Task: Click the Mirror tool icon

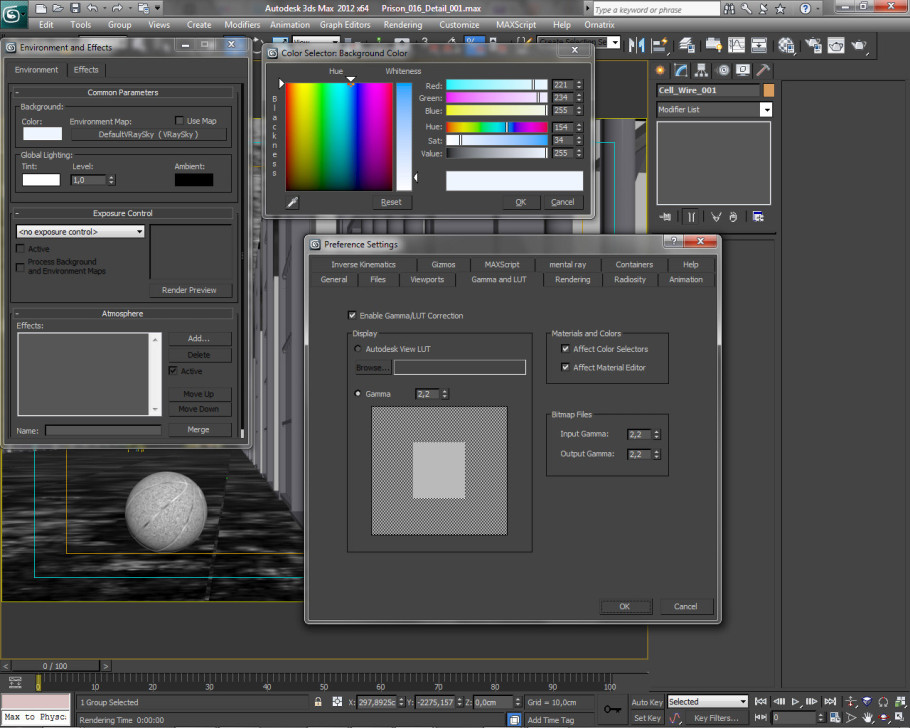Action: tap(637, 45)
